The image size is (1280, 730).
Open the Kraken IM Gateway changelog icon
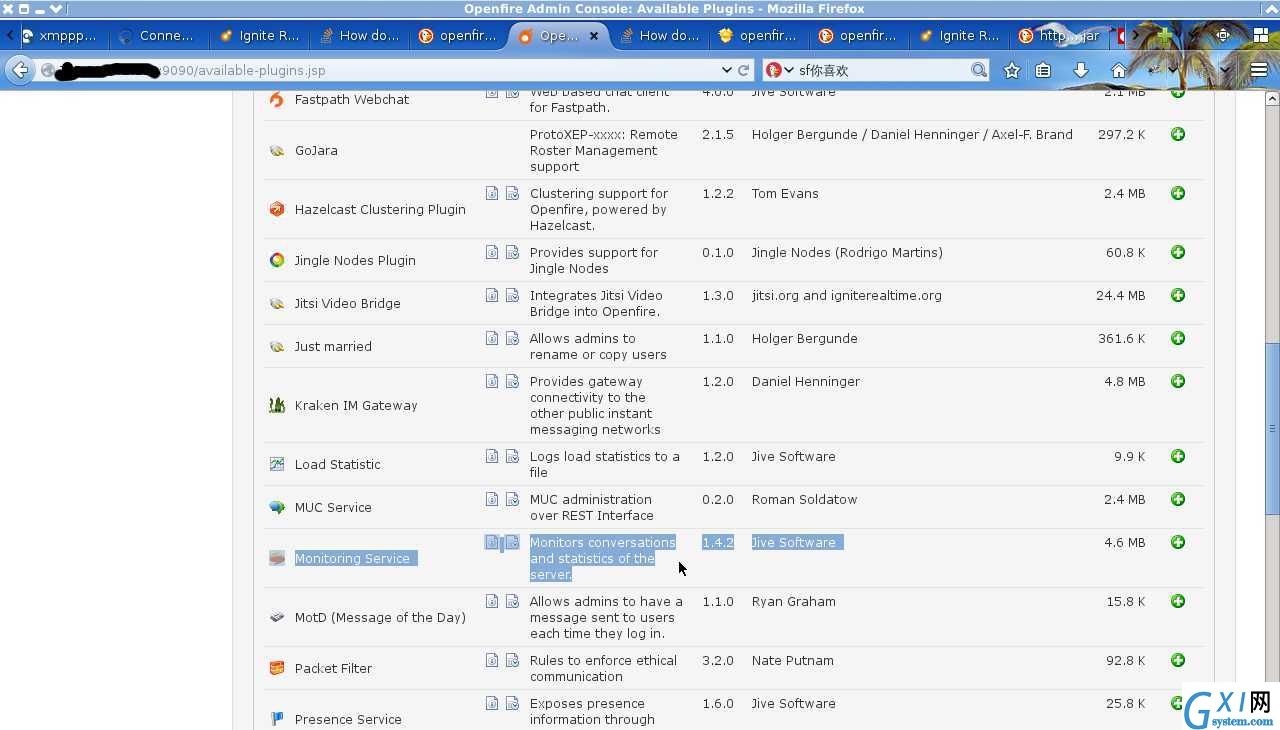pos(512,381)
